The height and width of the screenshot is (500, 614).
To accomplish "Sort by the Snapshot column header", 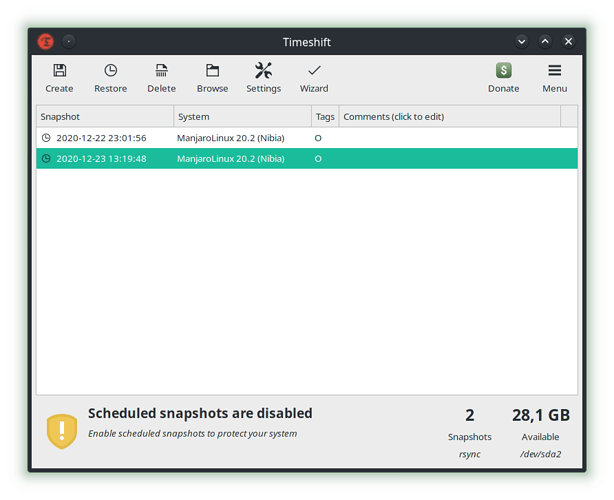I will coord(105,117).
